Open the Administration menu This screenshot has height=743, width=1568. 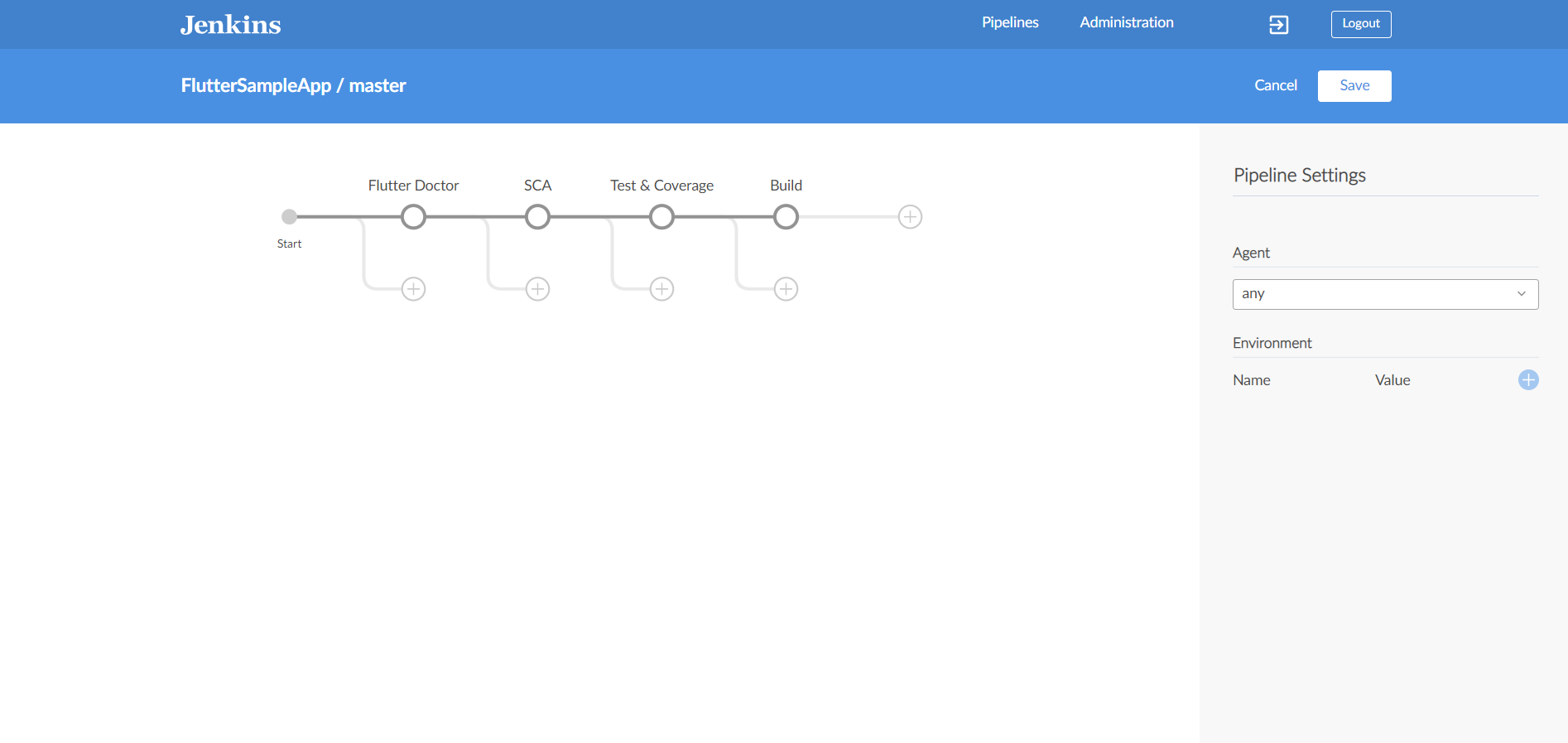[x=1127, y=22]
